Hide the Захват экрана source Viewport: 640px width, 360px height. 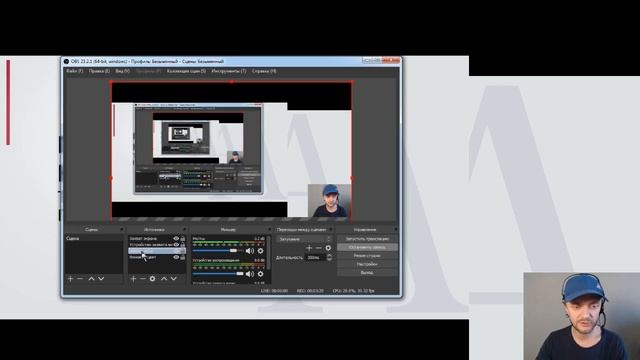176,238
